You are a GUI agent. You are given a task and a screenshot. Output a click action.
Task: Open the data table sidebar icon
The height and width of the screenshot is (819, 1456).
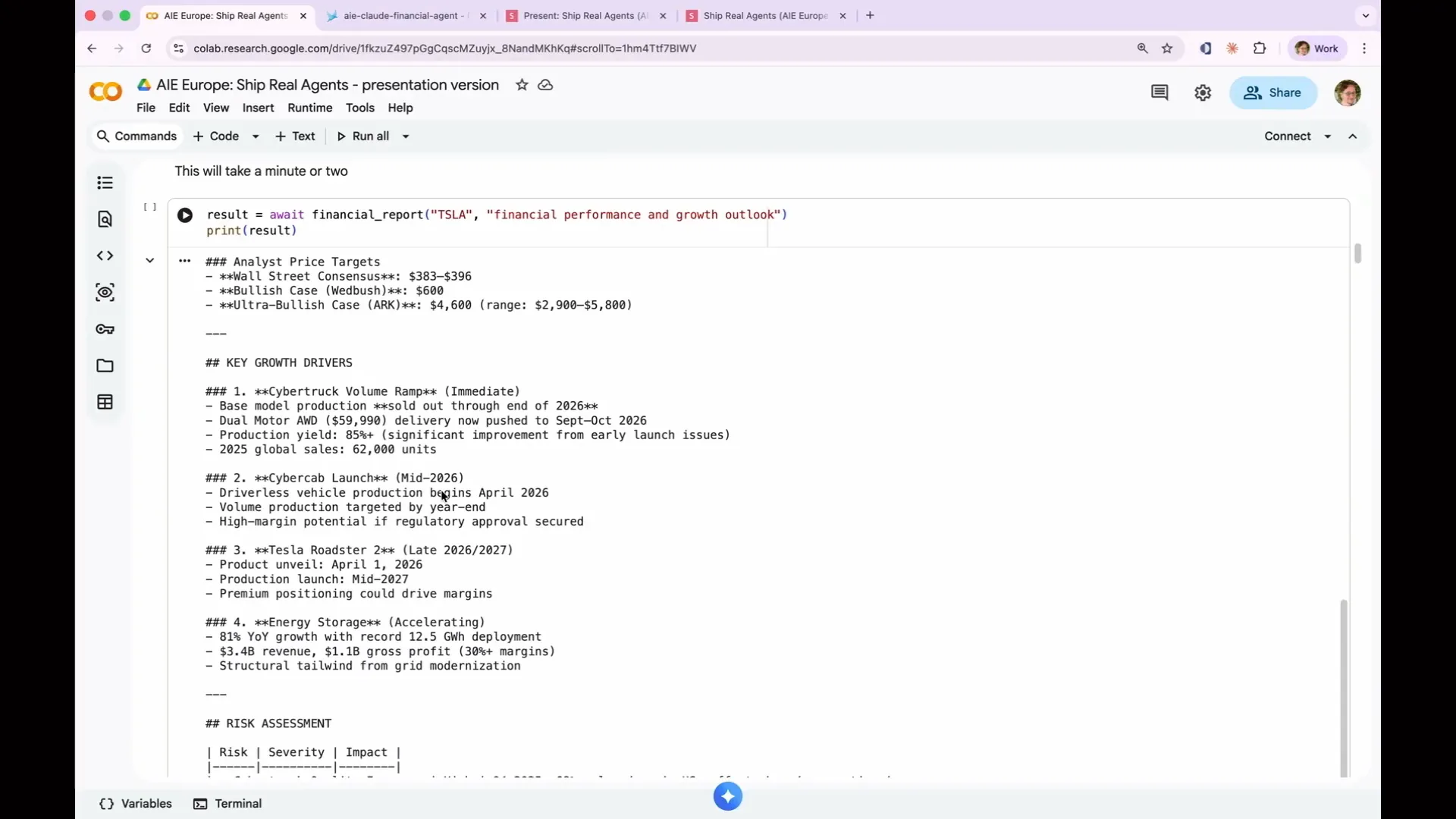point(105,402)
